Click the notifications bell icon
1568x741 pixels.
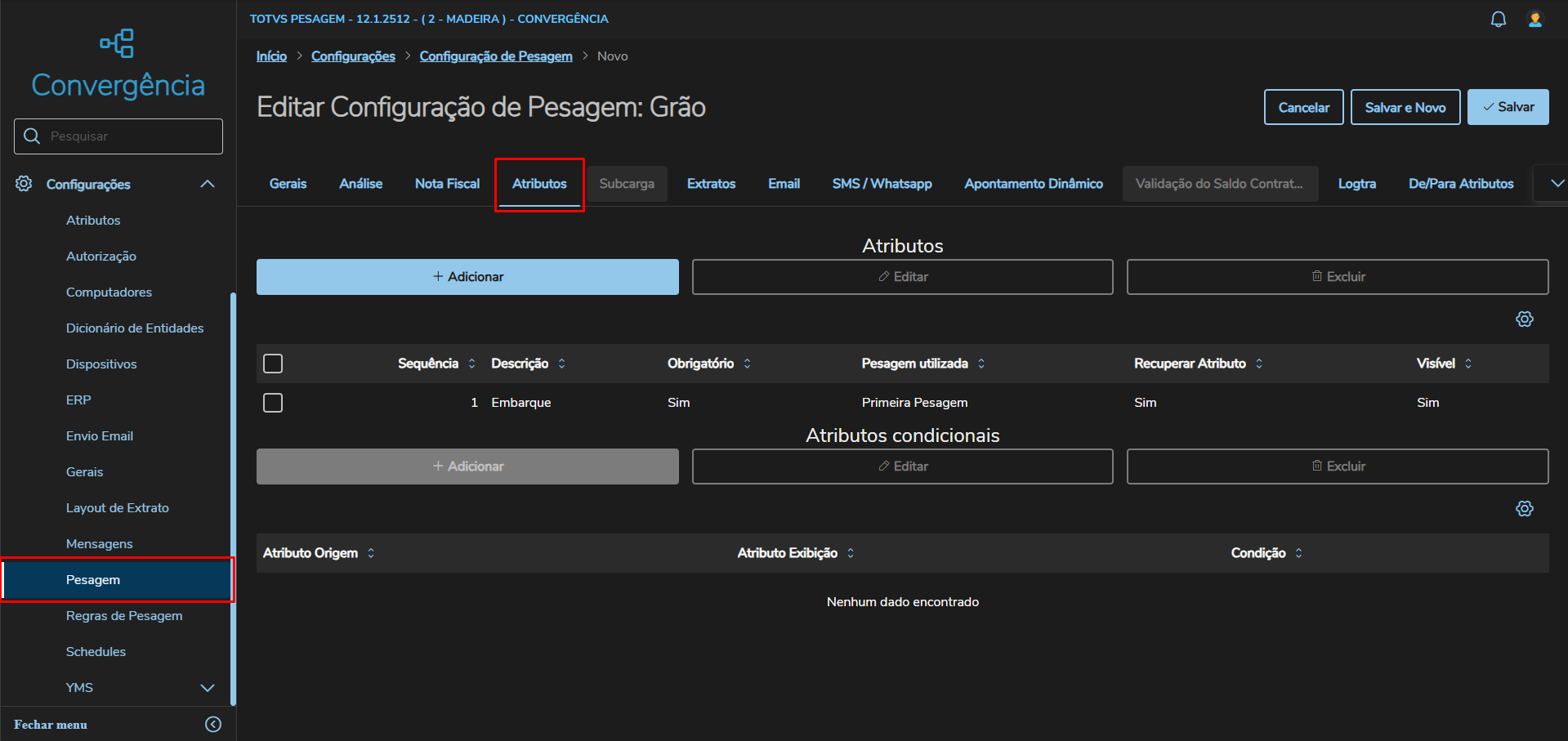pyautogui.click(x=1498, y=20)
